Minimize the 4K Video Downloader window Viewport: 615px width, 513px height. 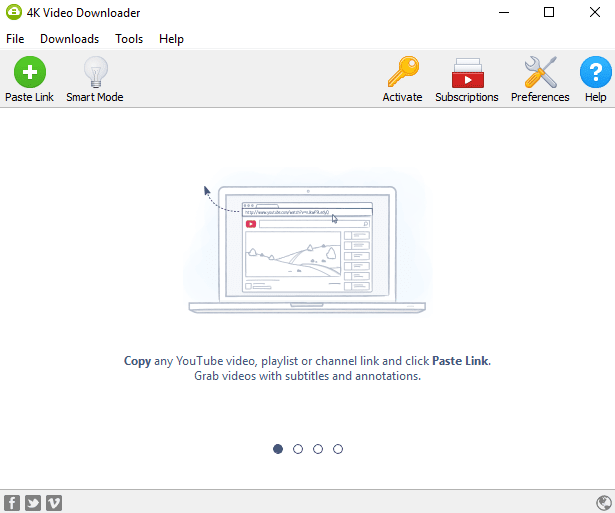coord(504,13)
